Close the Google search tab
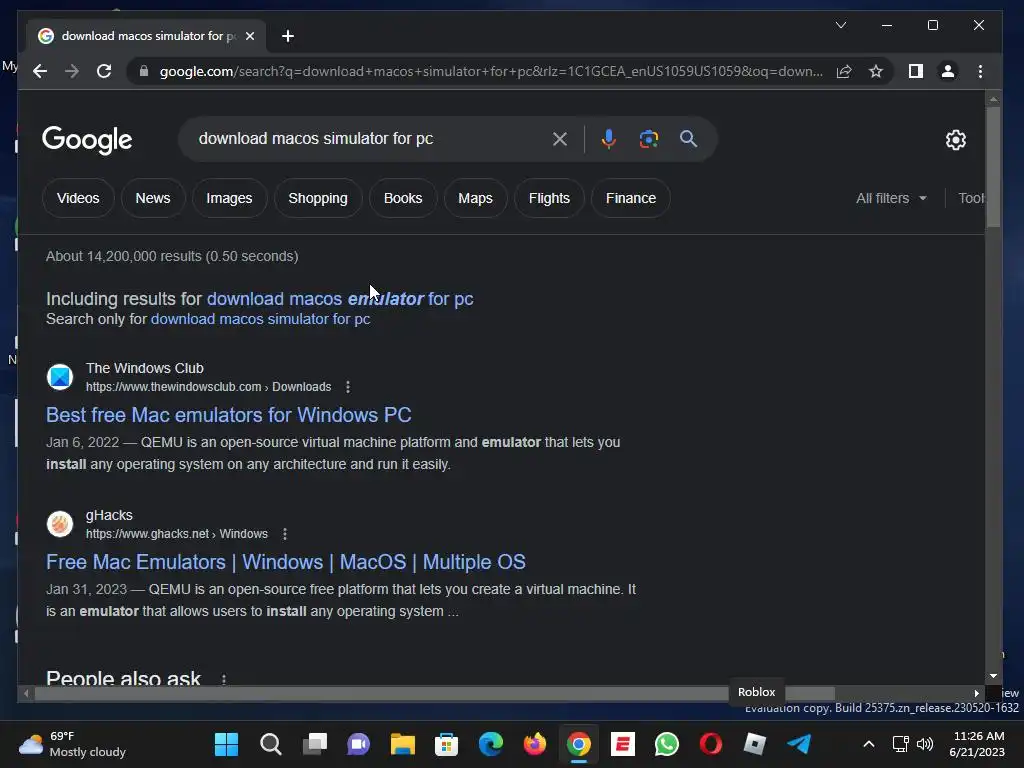 point(249,36)
